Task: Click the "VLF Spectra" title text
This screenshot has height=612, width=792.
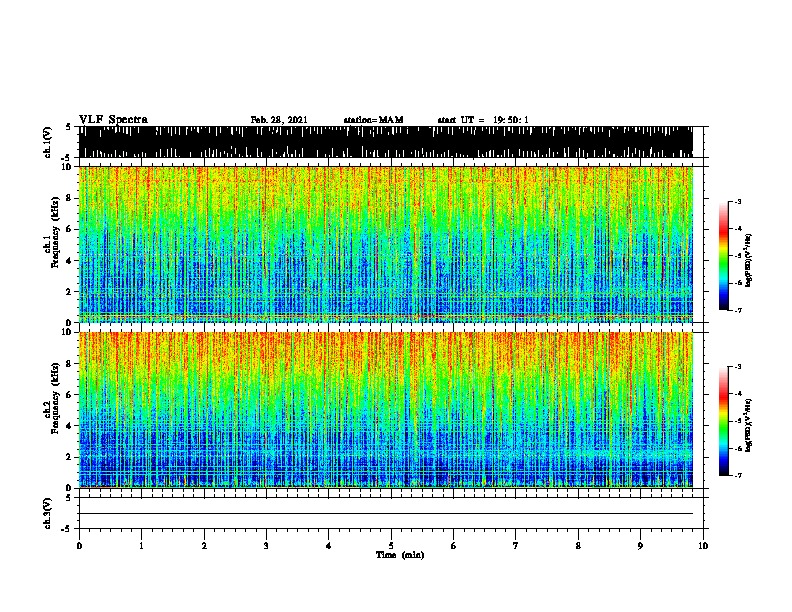Action: click(x=113, y=120)
